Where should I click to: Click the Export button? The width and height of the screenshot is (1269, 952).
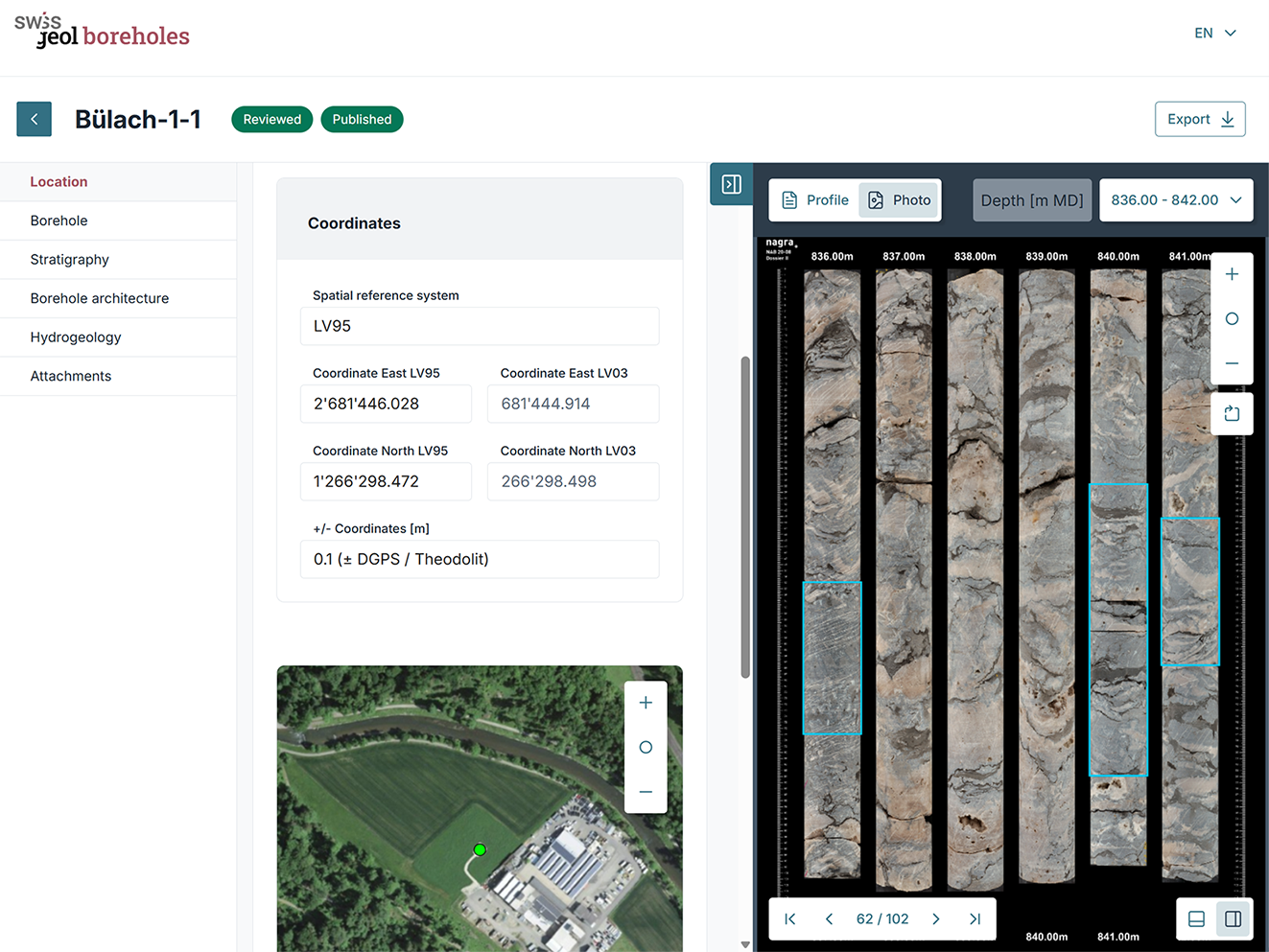1200,119
